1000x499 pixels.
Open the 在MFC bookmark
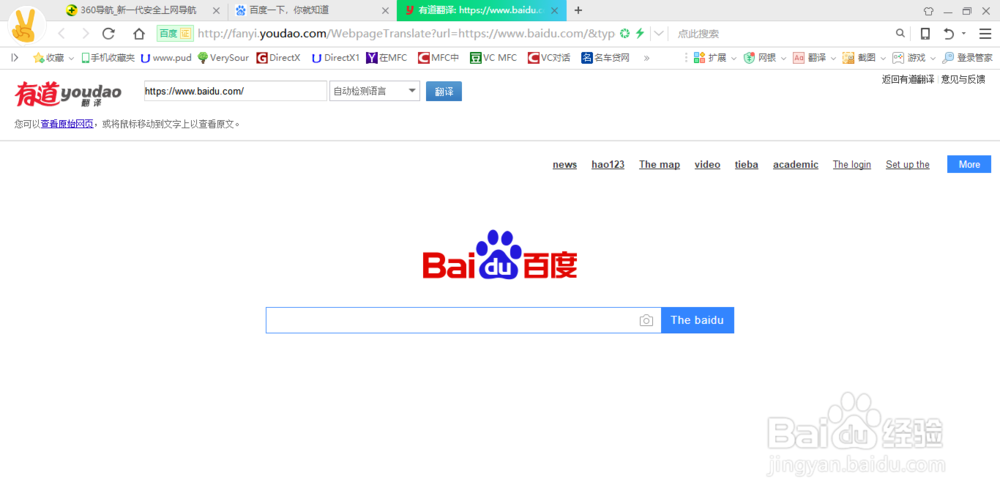(386, 57)
